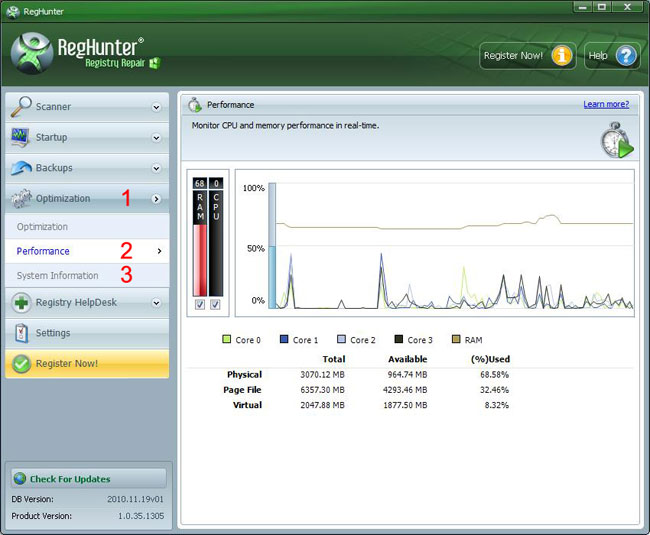Click the stopwatch play icon

coord(616,142)
